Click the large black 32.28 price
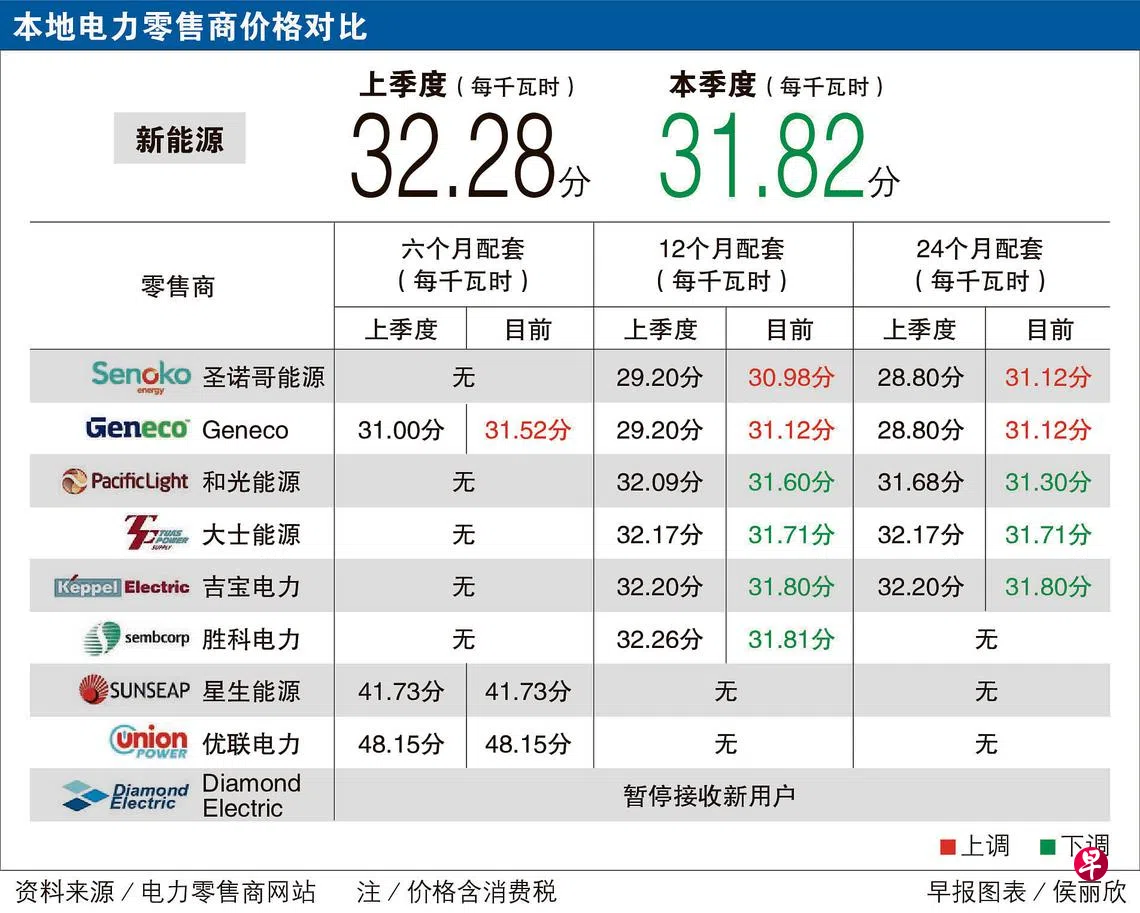Viewport: 1140px width, 913px height. coord(455,155)
